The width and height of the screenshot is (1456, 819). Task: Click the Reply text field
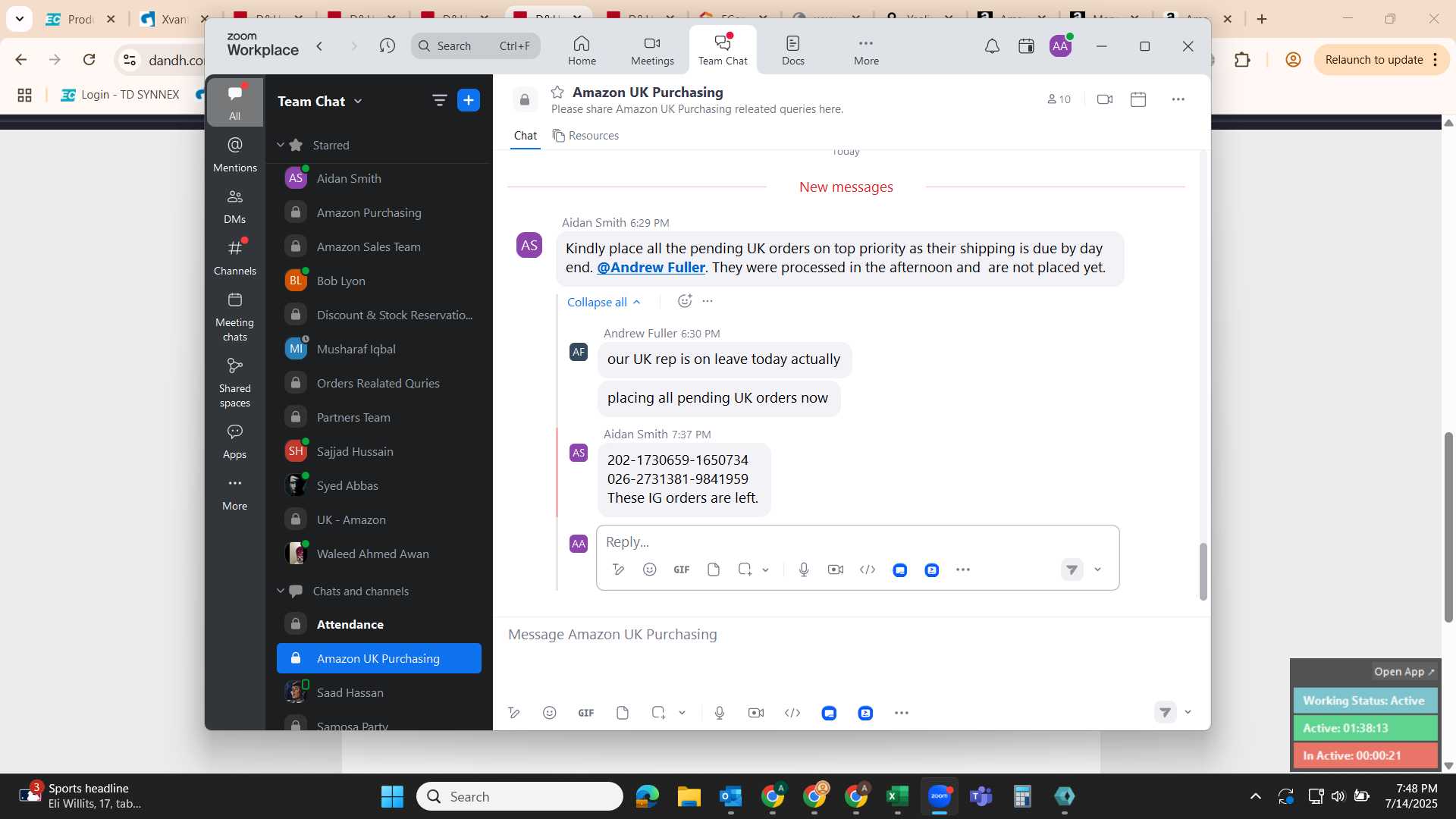(857, 542)
